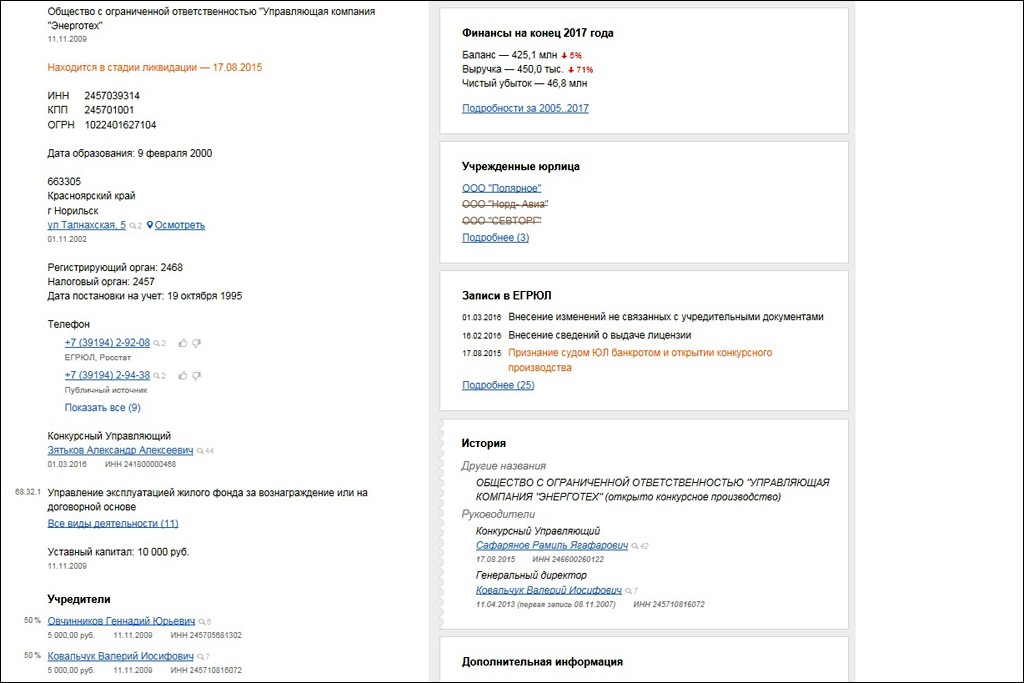Open Подробности за 2005..2017 finance link
1024x683 pixels.
point(525,108)
